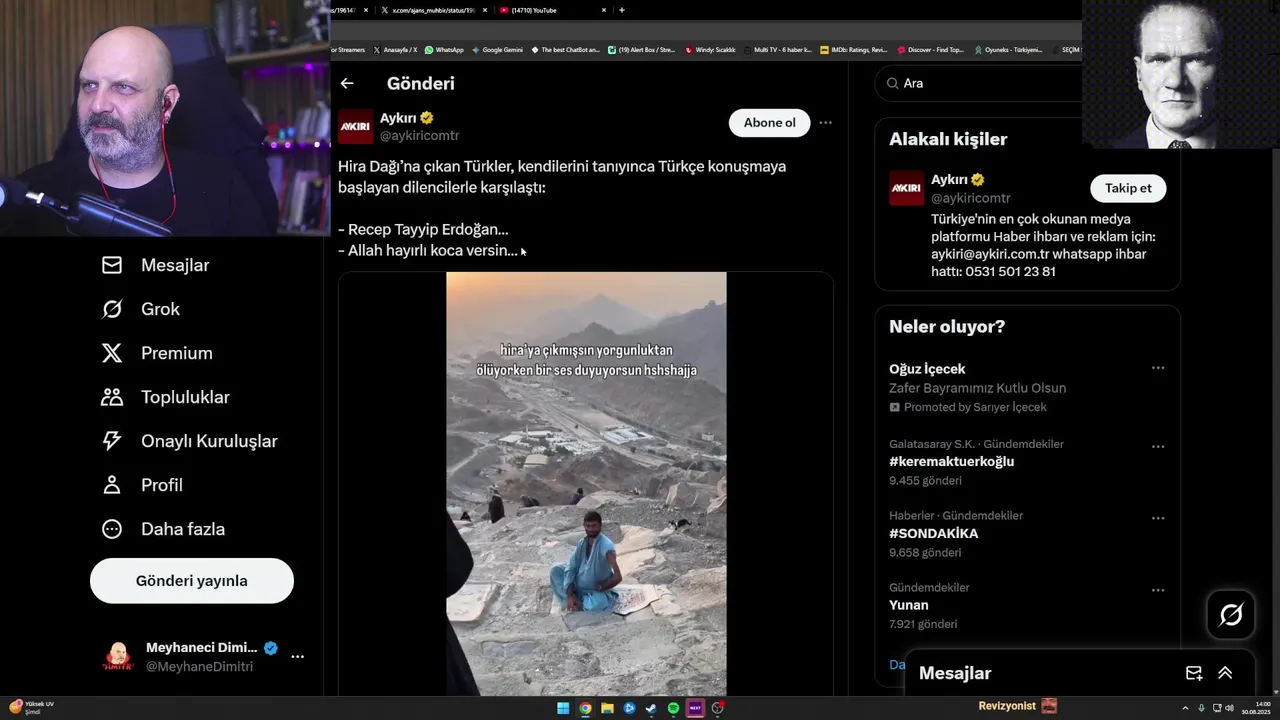This screenshot has height=720, width=1280.
Task: Close the x.com/ajans_muhbir tab
Action: tap(484, 10)
